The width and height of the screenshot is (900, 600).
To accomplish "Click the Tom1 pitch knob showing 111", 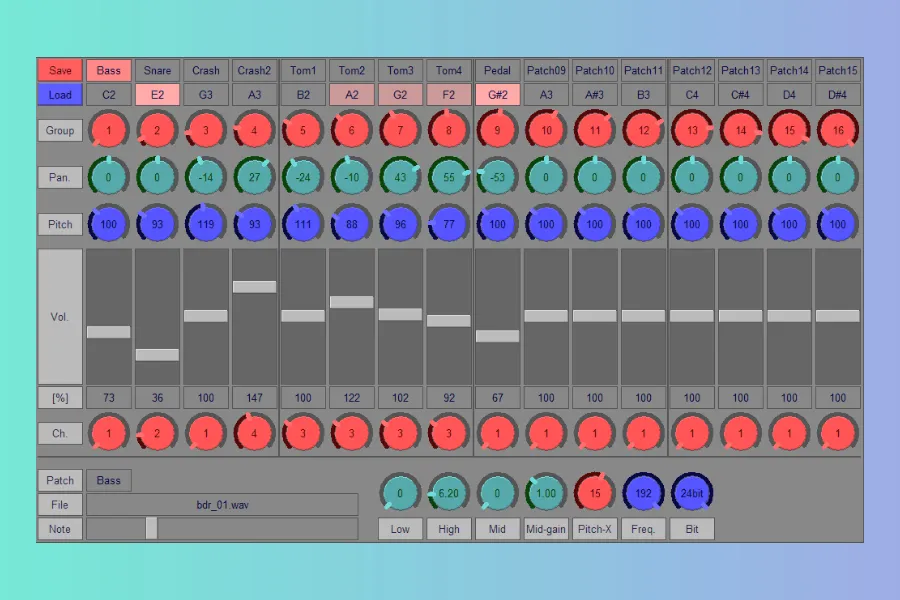I will tap(303, 224).
